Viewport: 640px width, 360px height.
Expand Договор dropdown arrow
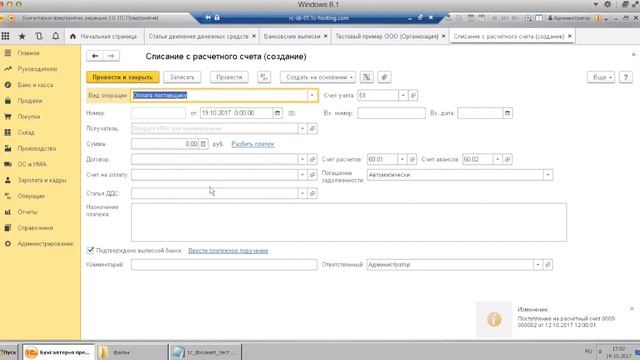[302, 159]
